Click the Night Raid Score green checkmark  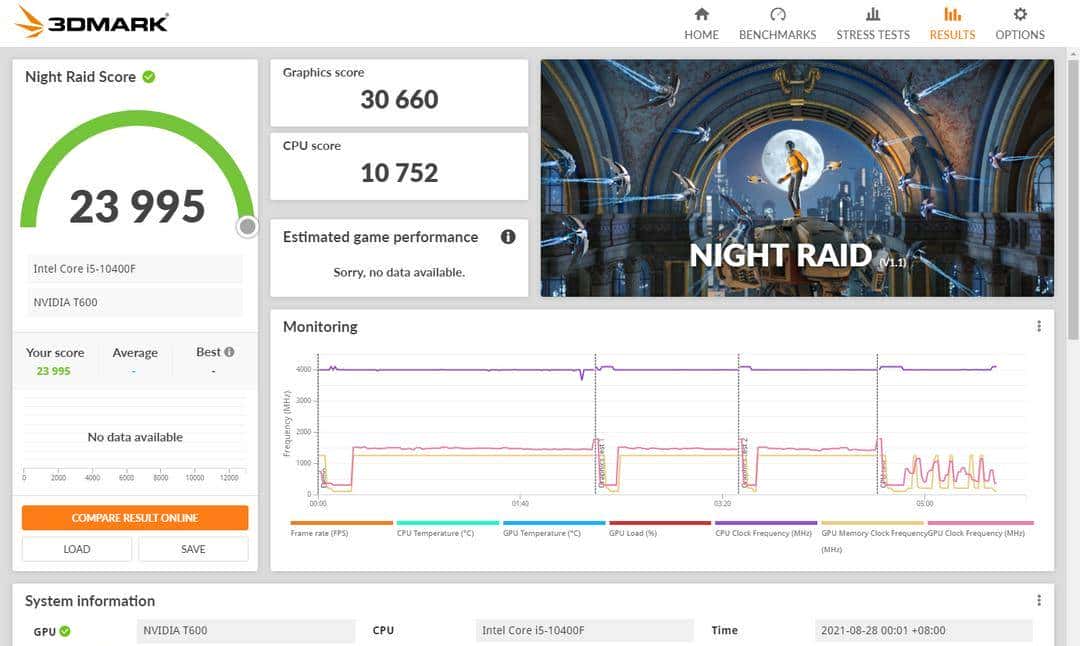(149, 77)
